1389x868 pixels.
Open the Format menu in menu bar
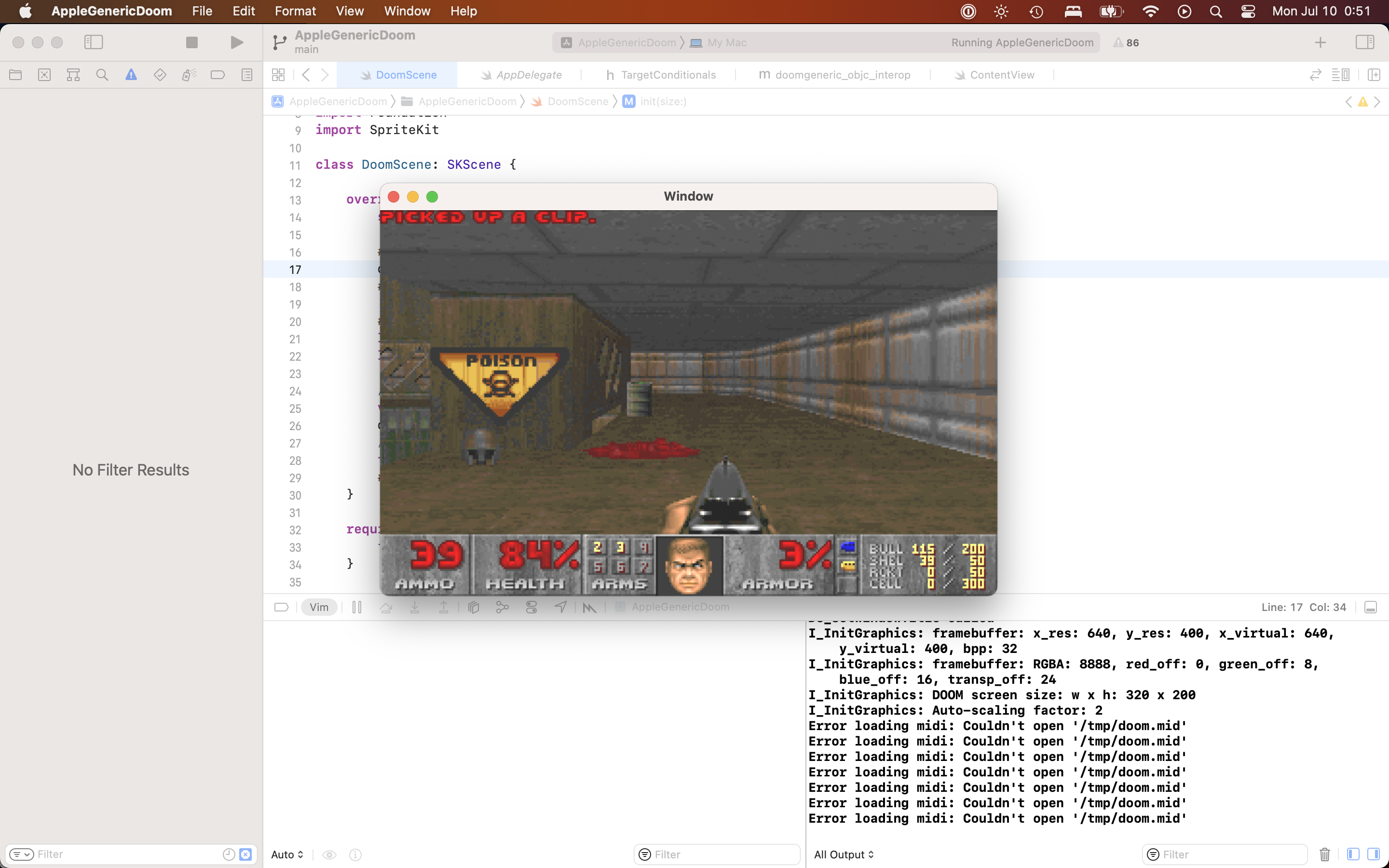(295, 11)
